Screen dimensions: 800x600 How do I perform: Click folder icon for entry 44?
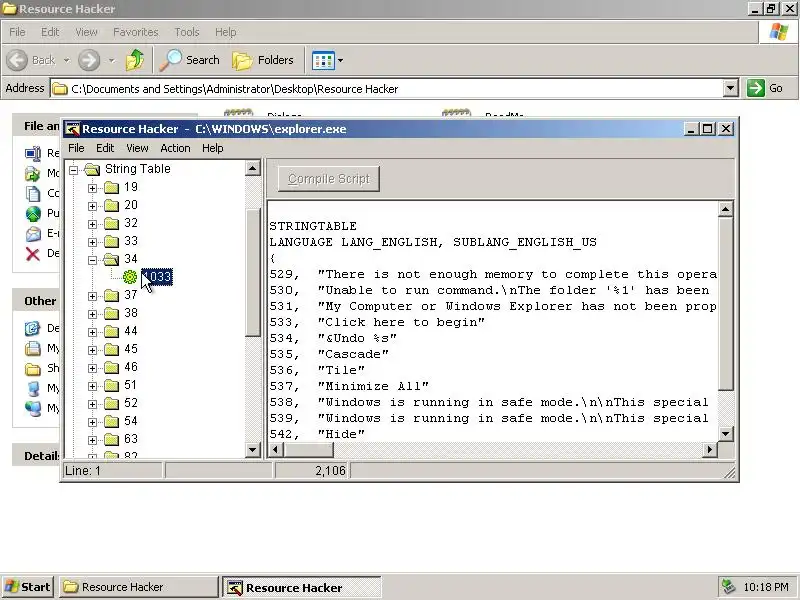click(111, 331)
